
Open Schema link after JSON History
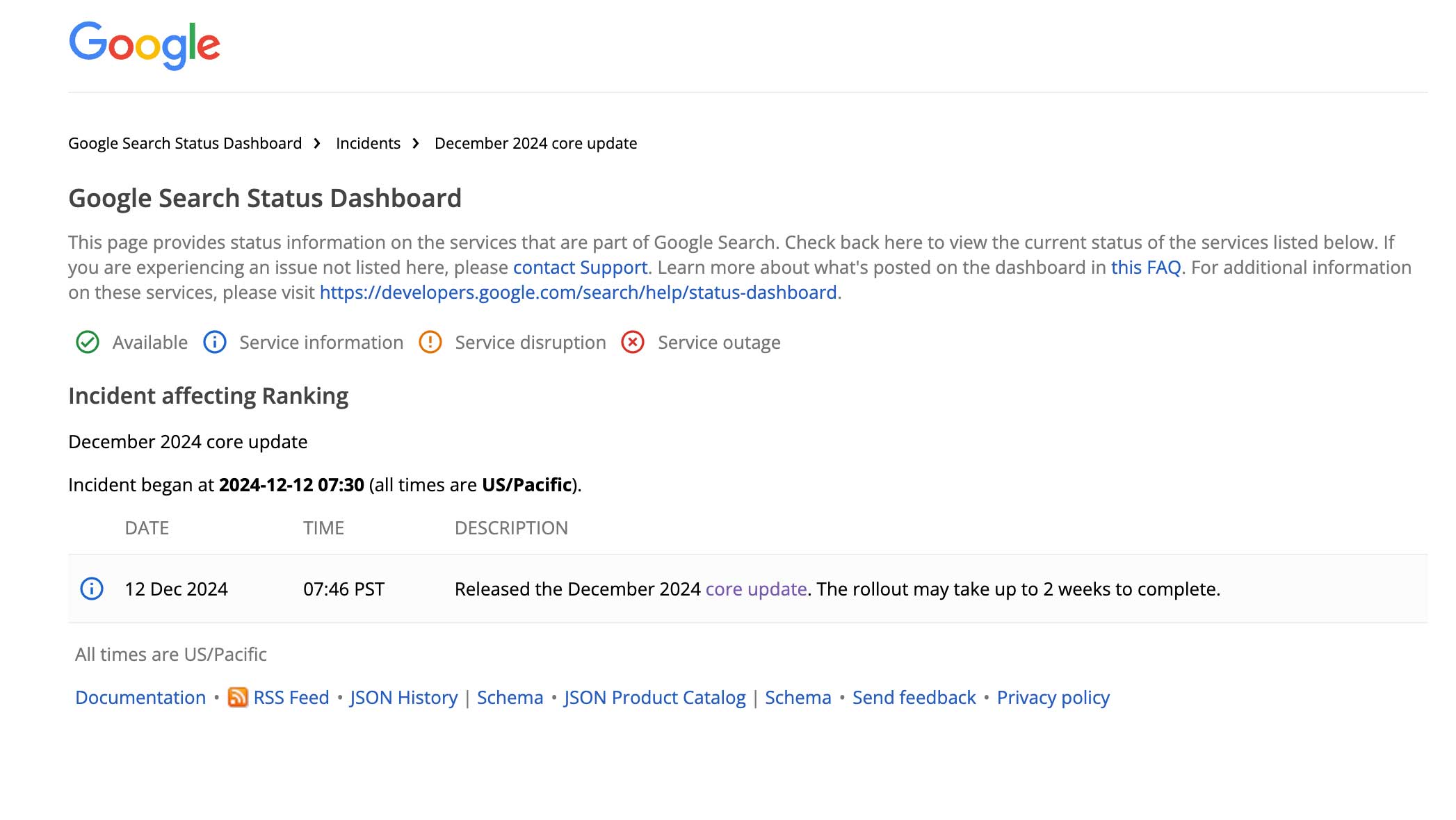click(510, 698)
